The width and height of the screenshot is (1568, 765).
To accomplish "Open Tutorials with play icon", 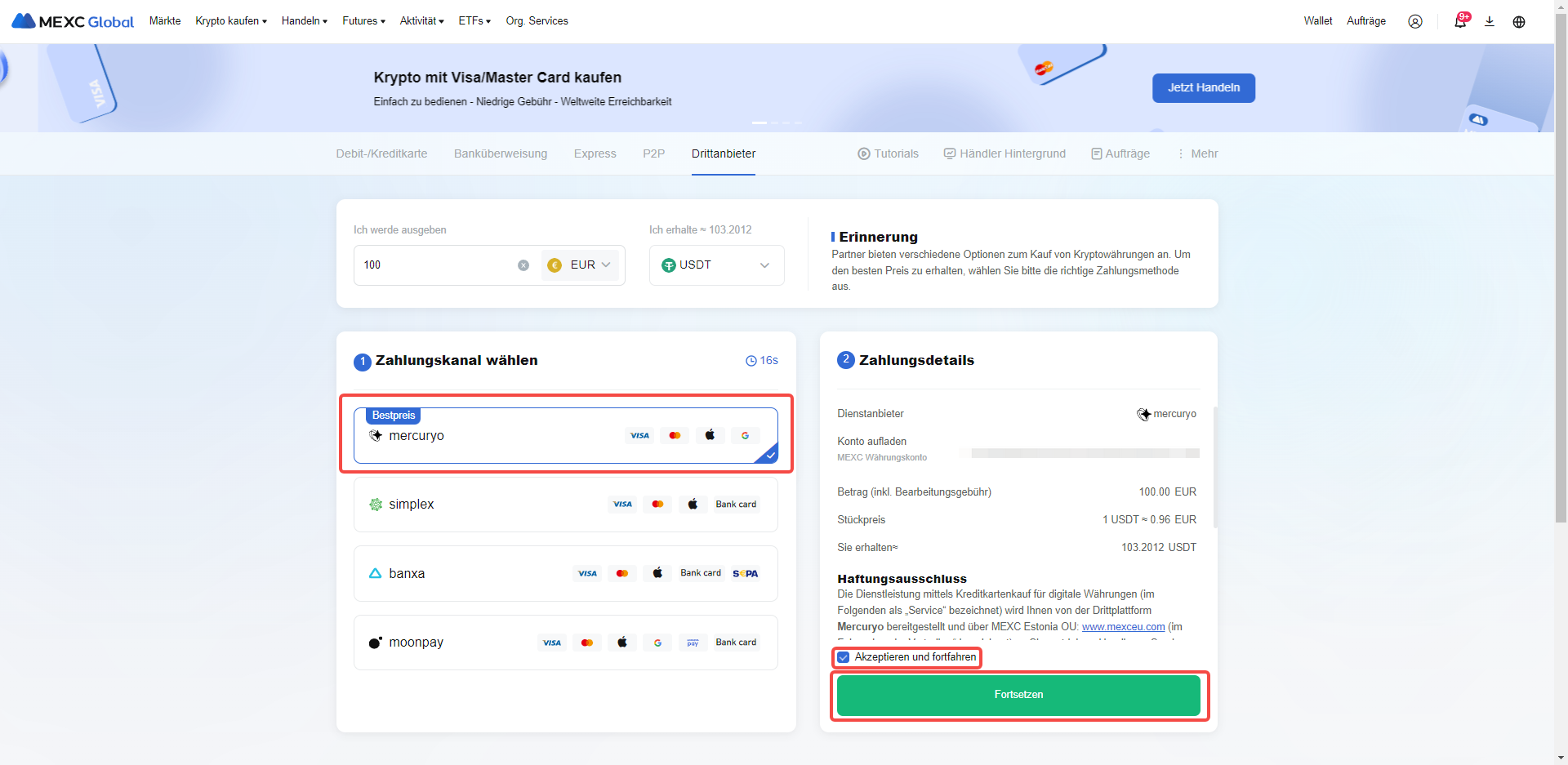I will point(888,153).
